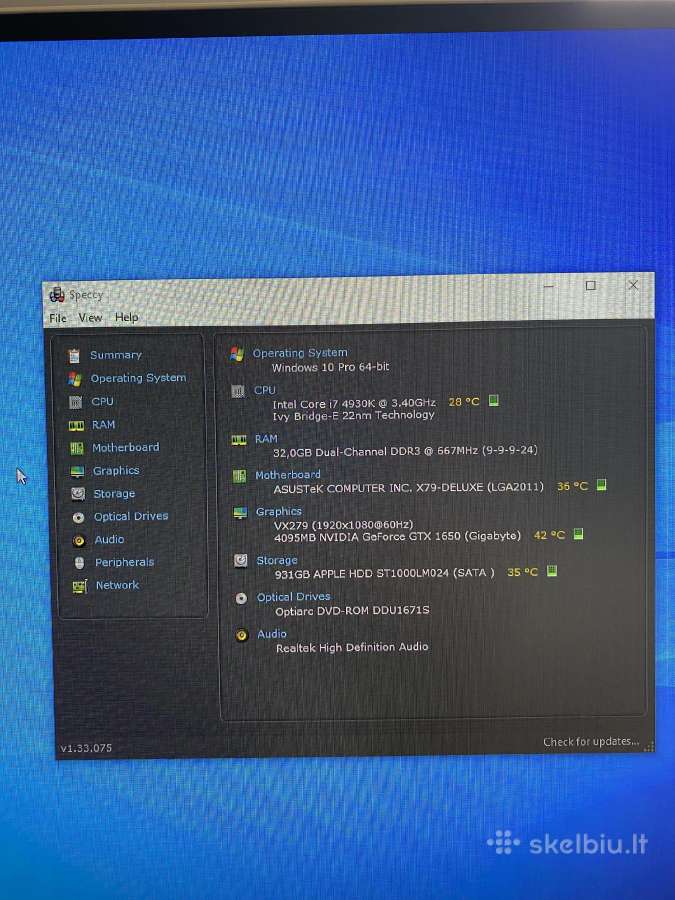The width and height of the screenshot is (675, 900).
Task: Select Peripherals in the sidebar list
Action: point(125,562)
